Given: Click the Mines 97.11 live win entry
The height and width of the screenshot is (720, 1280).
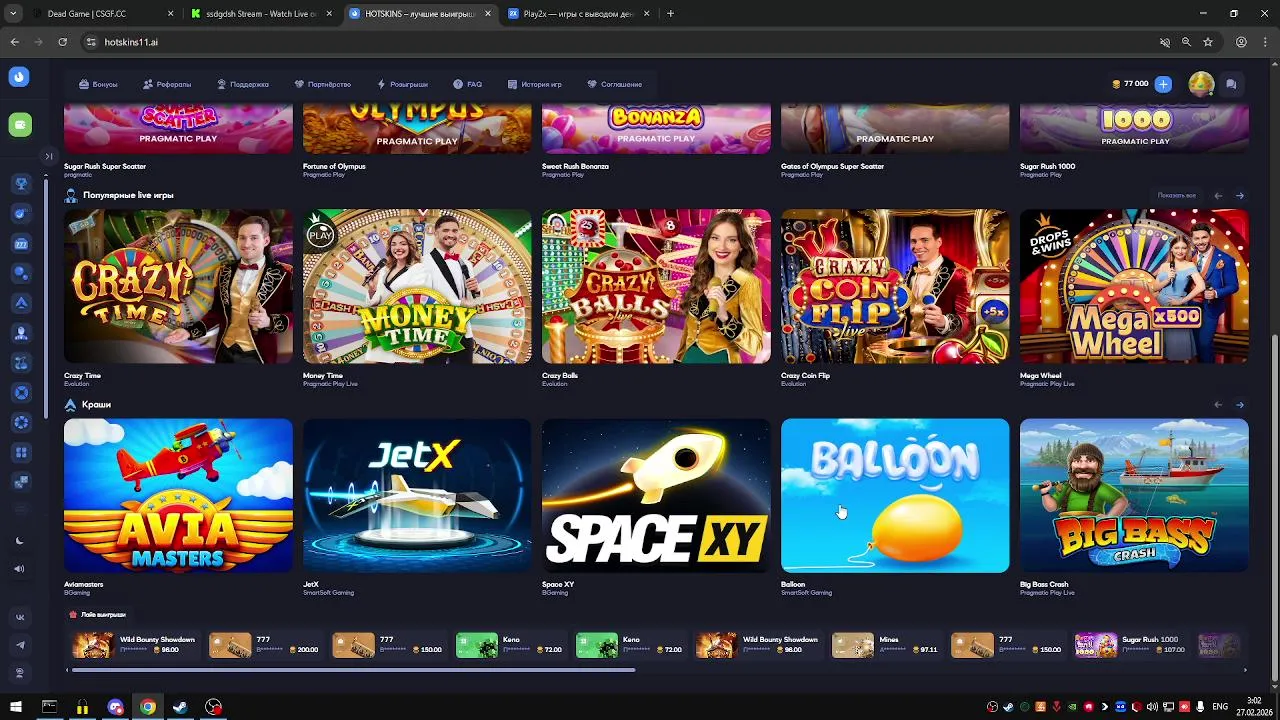Looking at the screenshot, I should [886, 645].
